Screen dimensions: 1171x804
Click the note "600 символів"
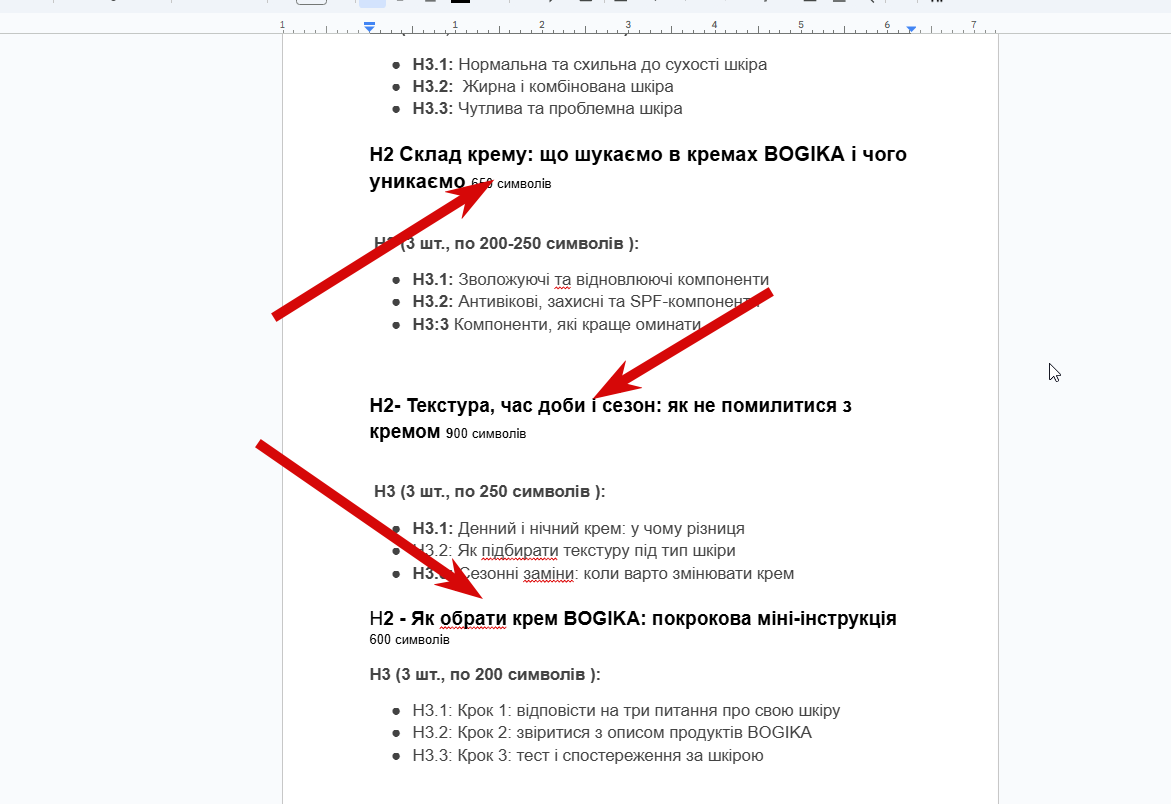(409, 640)
